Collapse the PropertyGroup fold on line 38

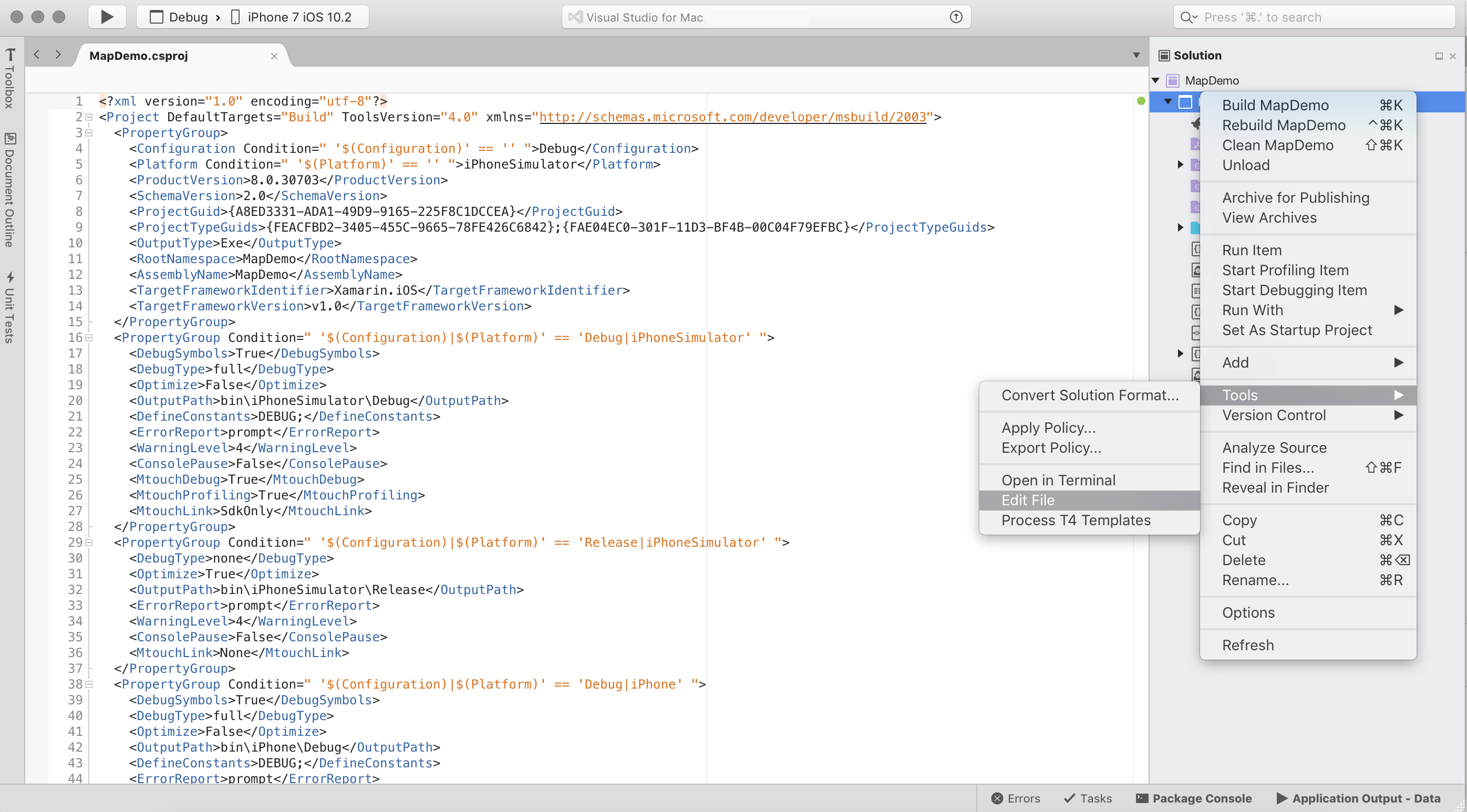[89, 684]
